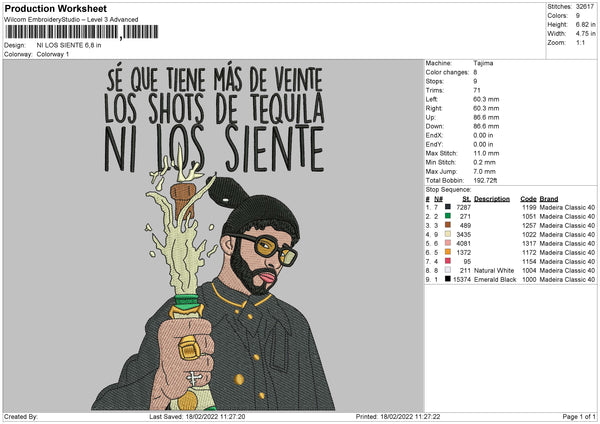
Task: Click the "Down:" measurement label
Action: 434,126
